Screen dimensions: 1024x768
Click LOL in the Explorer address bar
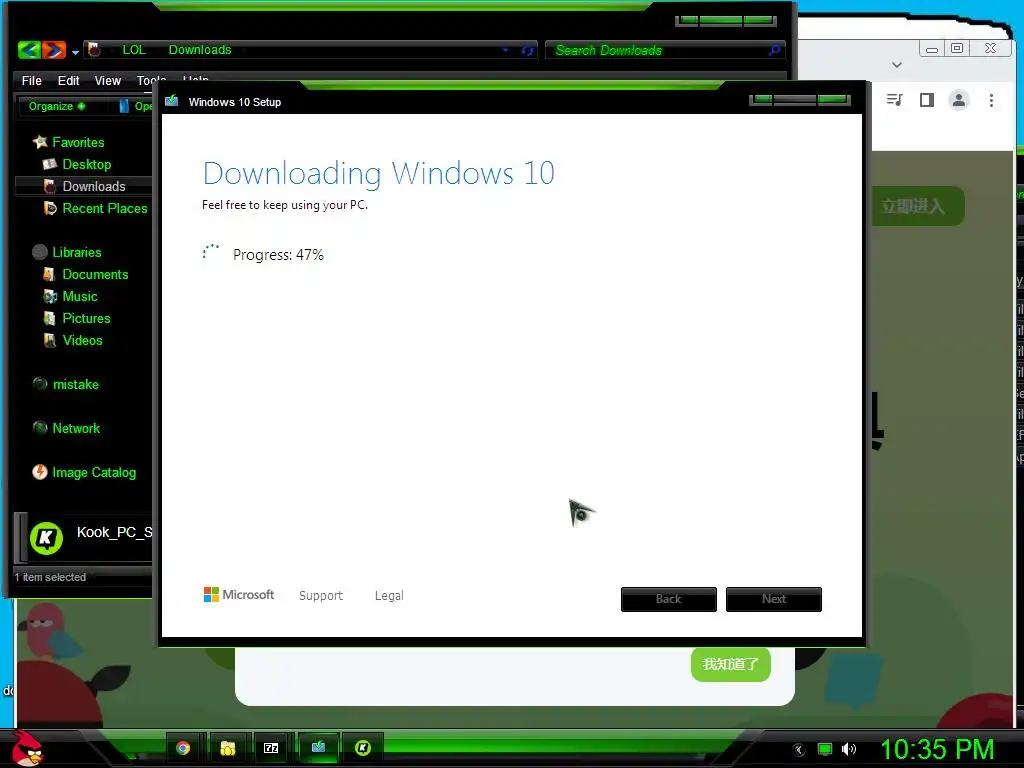(x=134, y=50)
